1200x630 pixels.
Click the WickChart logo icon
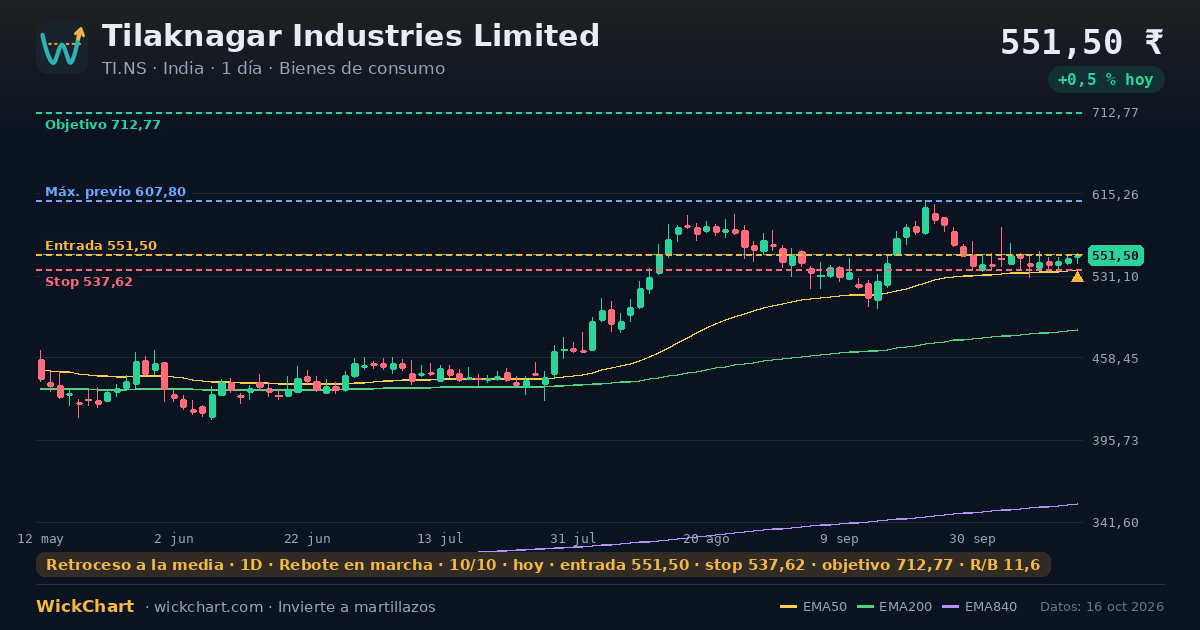click(62, 48)
